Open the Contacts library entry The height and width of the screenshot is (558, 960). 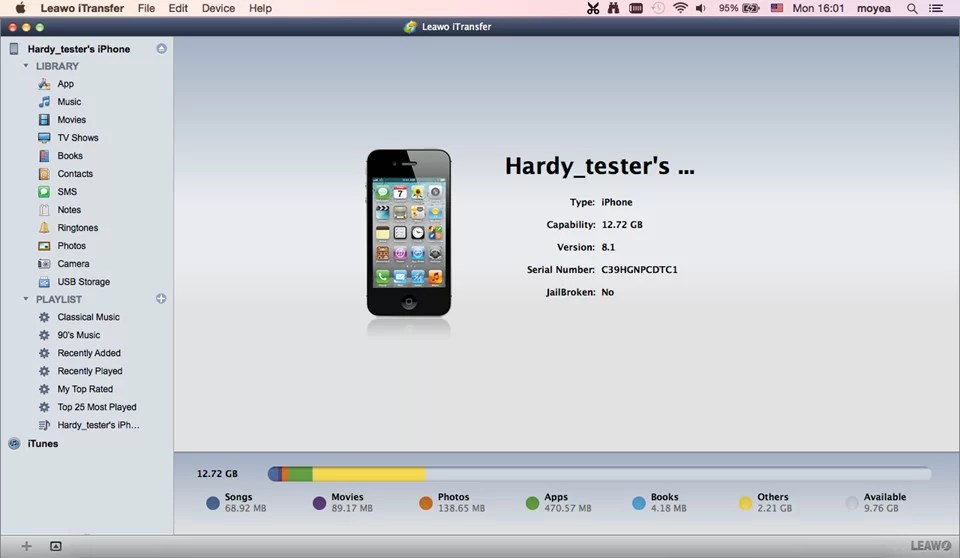pyautogui.click(x=75, y=174)
